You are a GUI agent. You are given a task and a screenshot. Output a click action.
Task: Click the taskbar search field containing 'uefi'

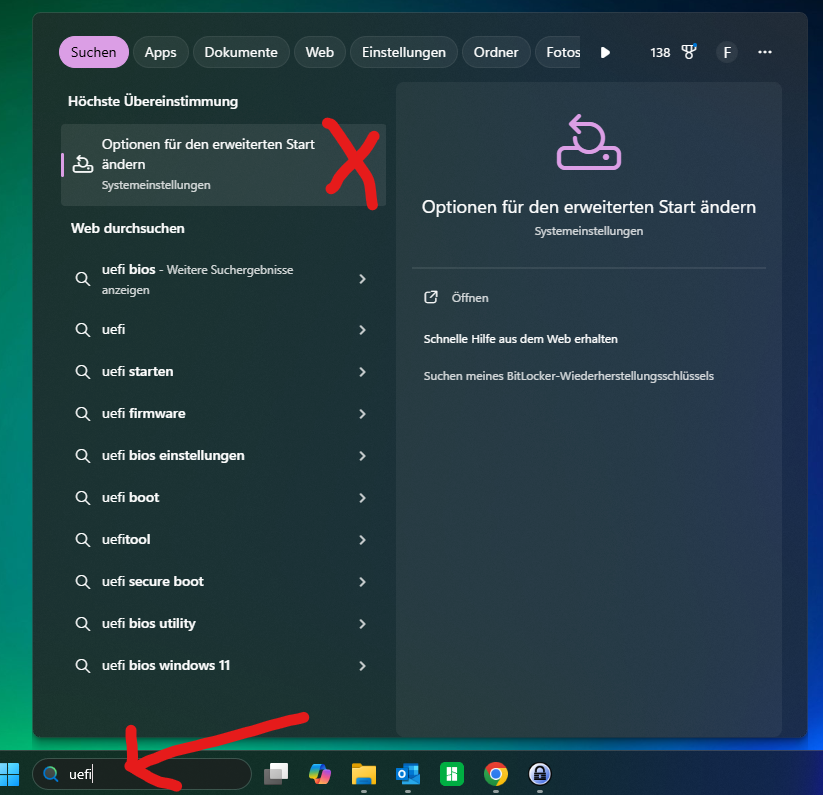[142, 774]
